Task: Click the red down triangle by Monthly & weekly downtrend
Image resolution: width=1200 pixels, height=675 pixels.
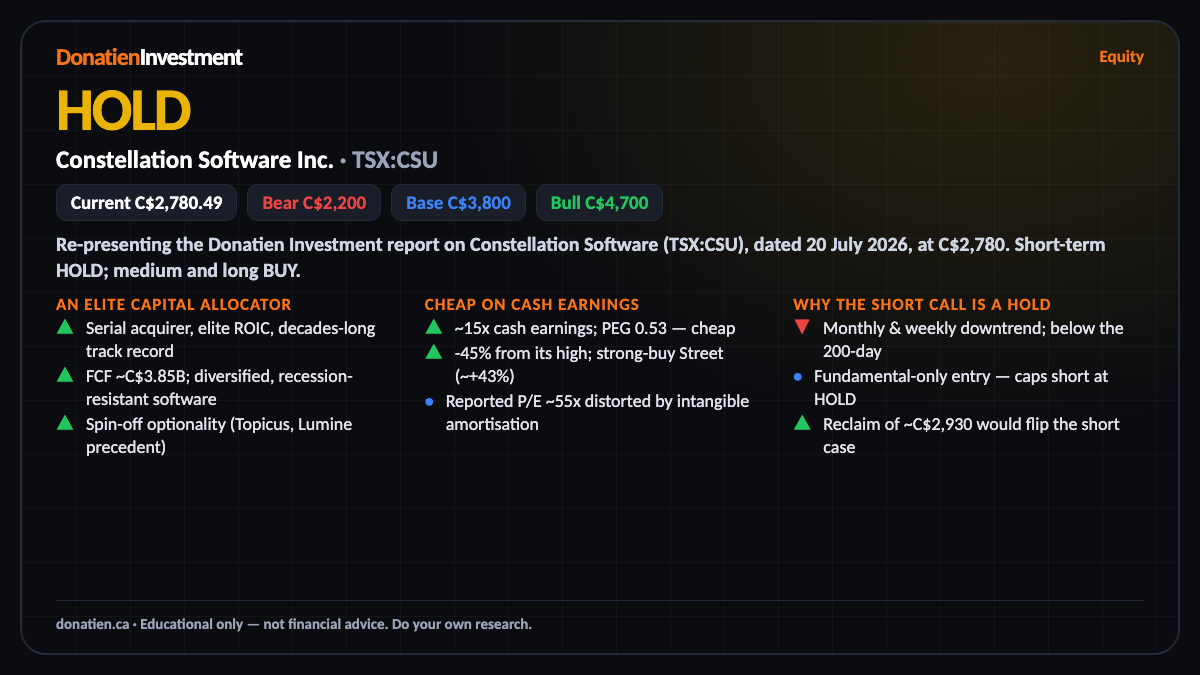Action: tap(802, 327)
